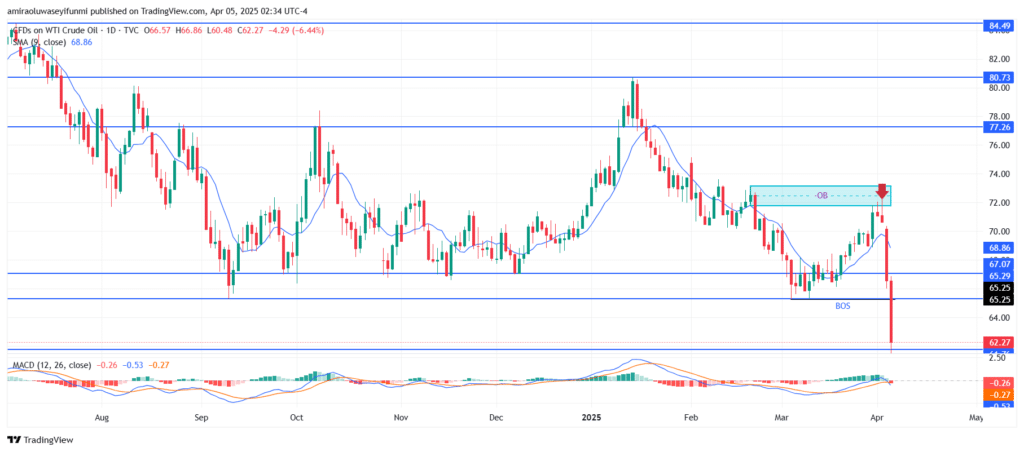Click the blue 67.07 price axis label
1024x452 pixels.
(x=1000, y=264)
